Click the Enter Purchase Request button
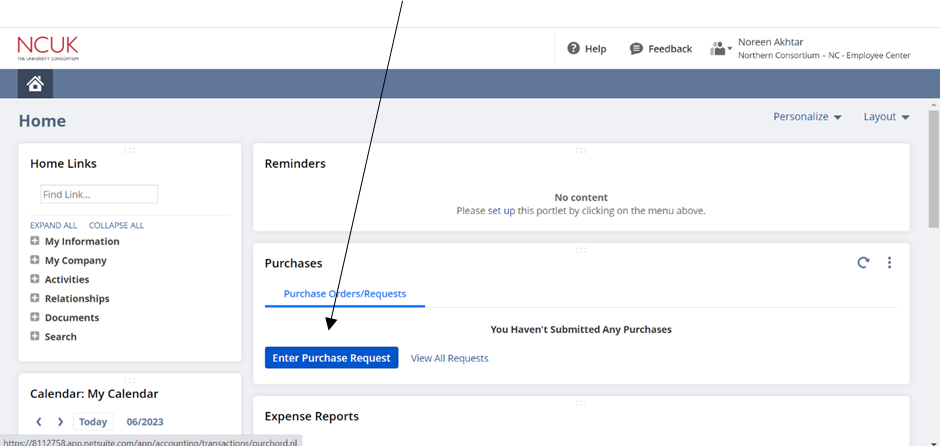 331,358
